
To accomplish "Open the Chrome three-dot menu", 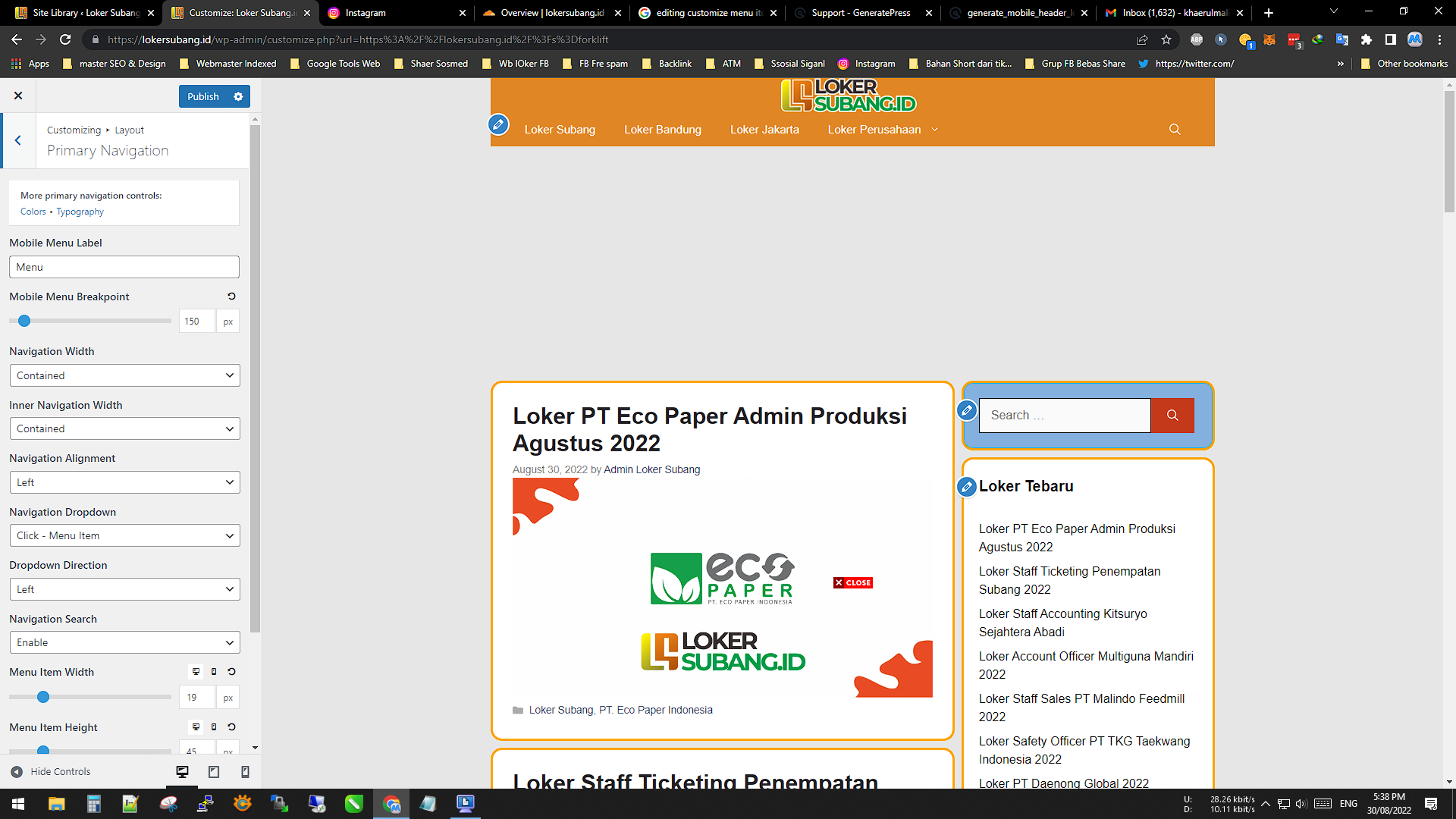I will tap(1439, 39).
